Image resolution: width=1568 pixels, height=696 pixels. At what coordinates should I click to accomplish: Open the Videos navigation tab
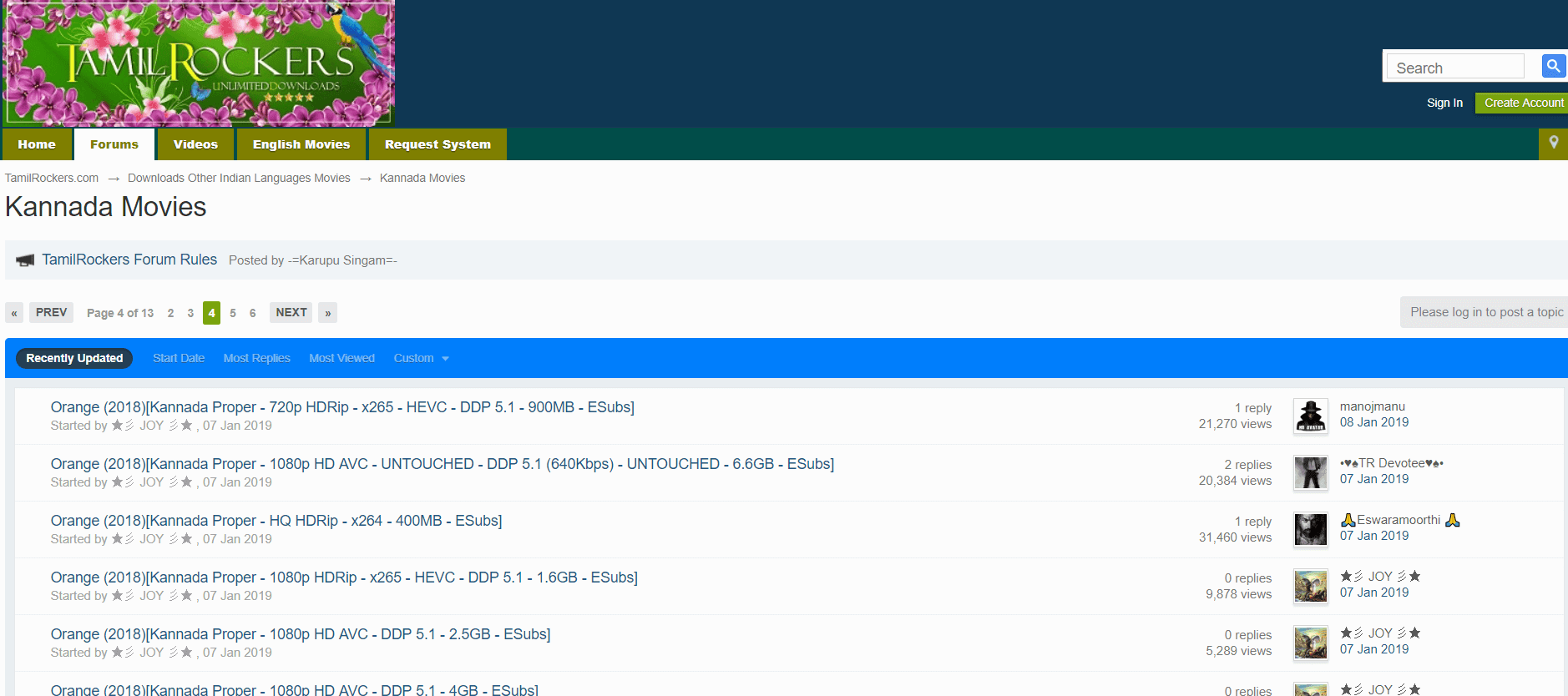pos(195,144)
